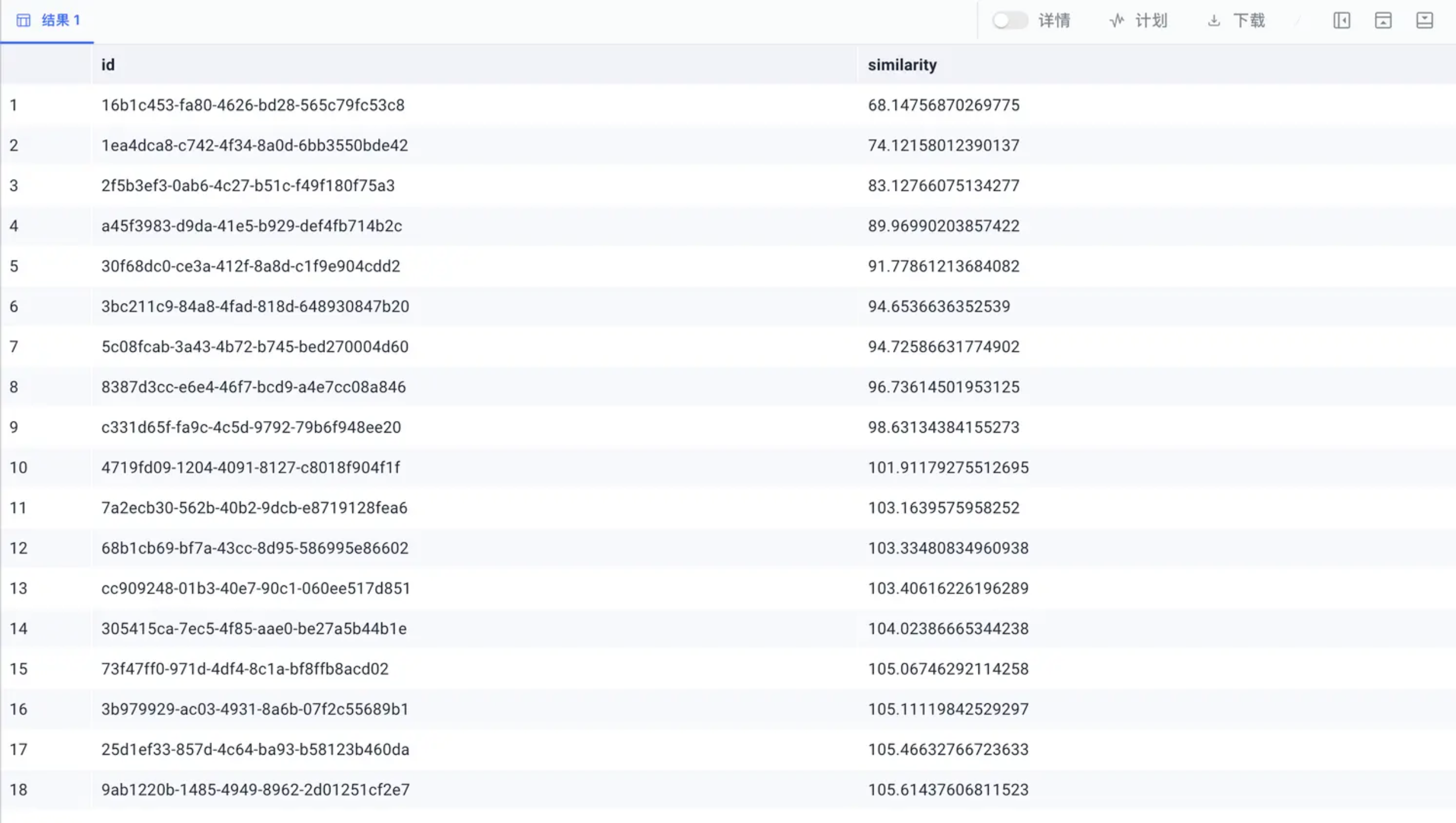Click the download arrow icon
The image size is (1456, 823).
point(1214,21)
